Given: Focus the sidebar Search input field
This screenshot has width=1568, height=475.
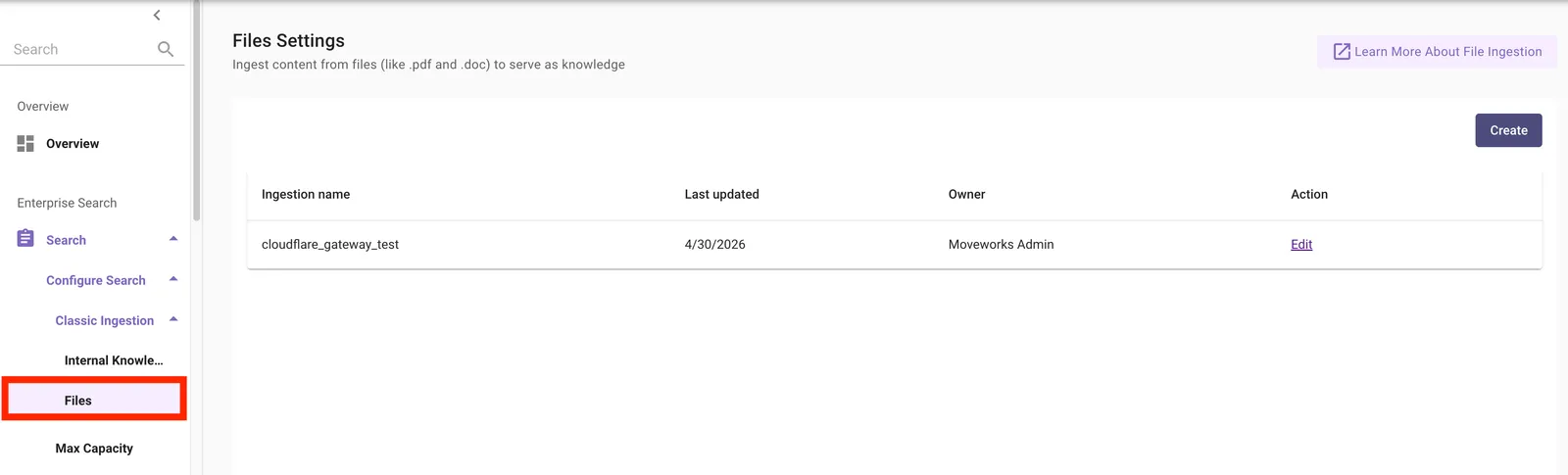Looking at the screenshot, I should click(x=82, y=49).
